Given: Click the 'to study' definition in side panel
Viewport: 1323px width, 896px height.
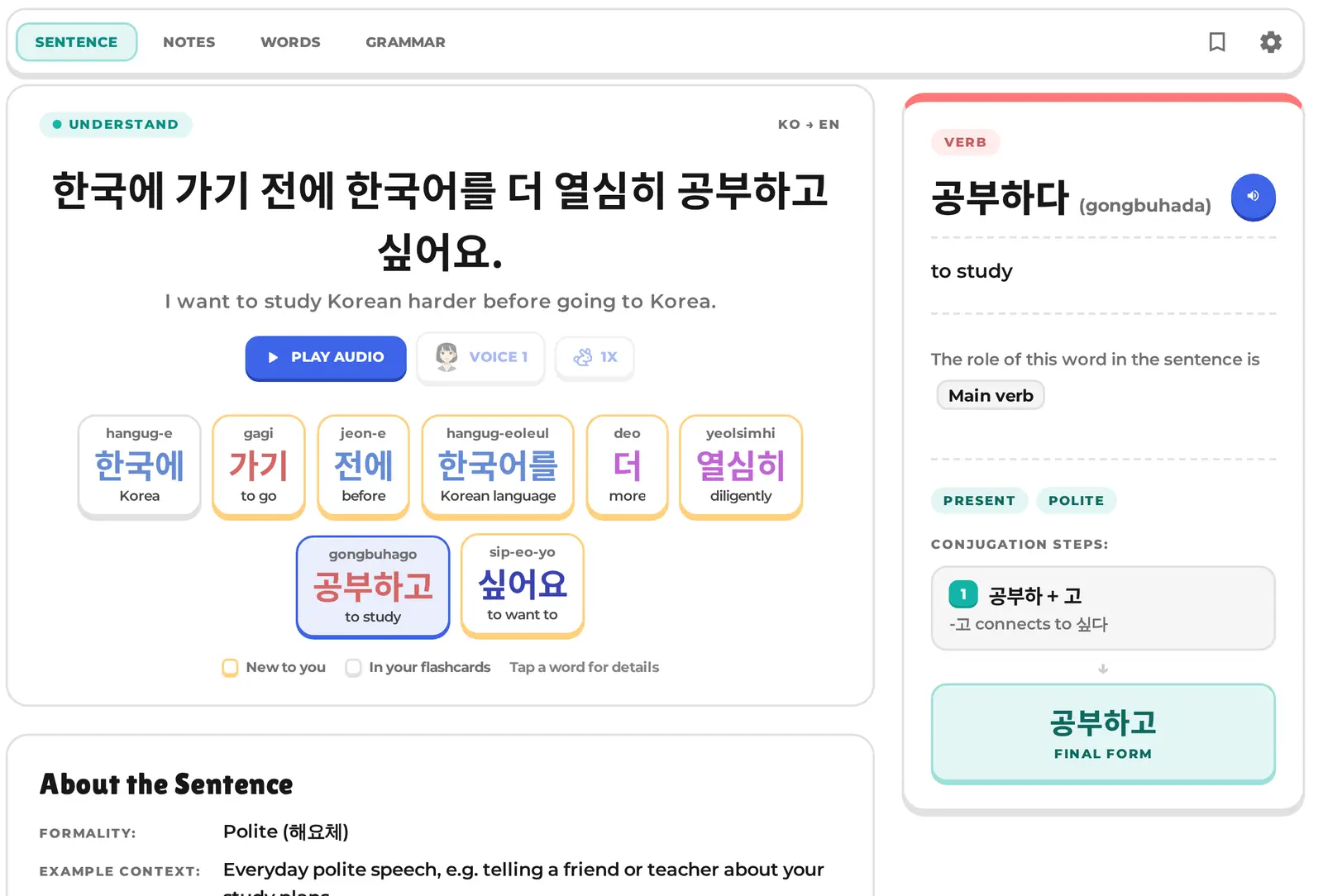Looking at the screenshot, I should click(x=972, y=271).
